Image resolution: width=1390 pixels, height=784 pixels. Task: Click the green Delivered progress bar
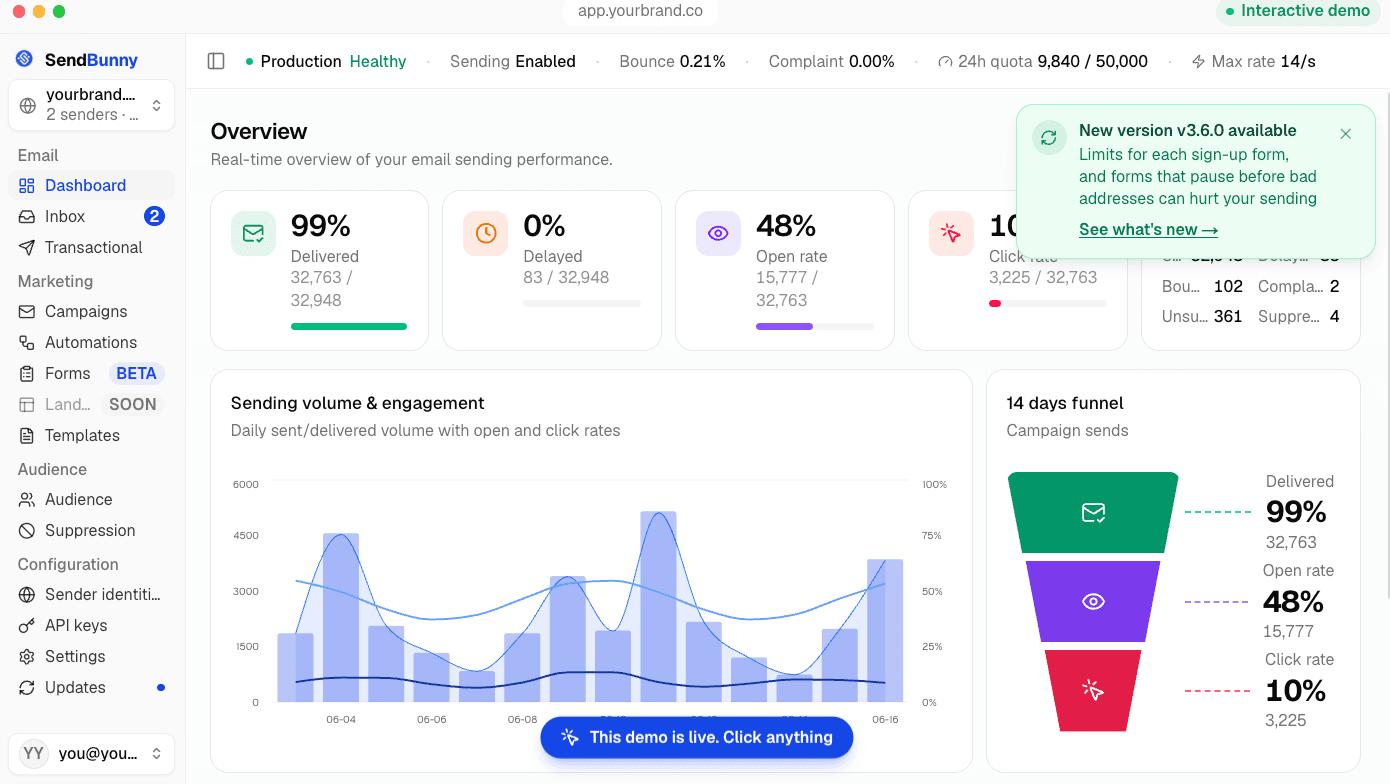(349, 326)
